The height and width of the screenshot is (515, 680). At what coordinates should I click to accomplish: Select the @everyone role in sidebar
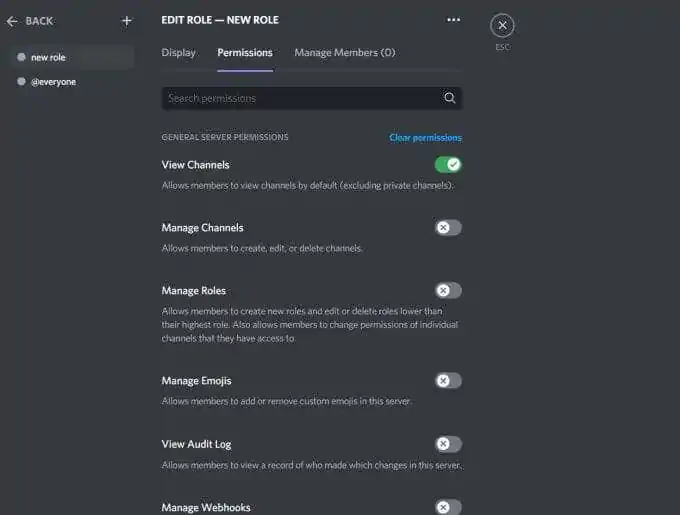pos(72,82)
